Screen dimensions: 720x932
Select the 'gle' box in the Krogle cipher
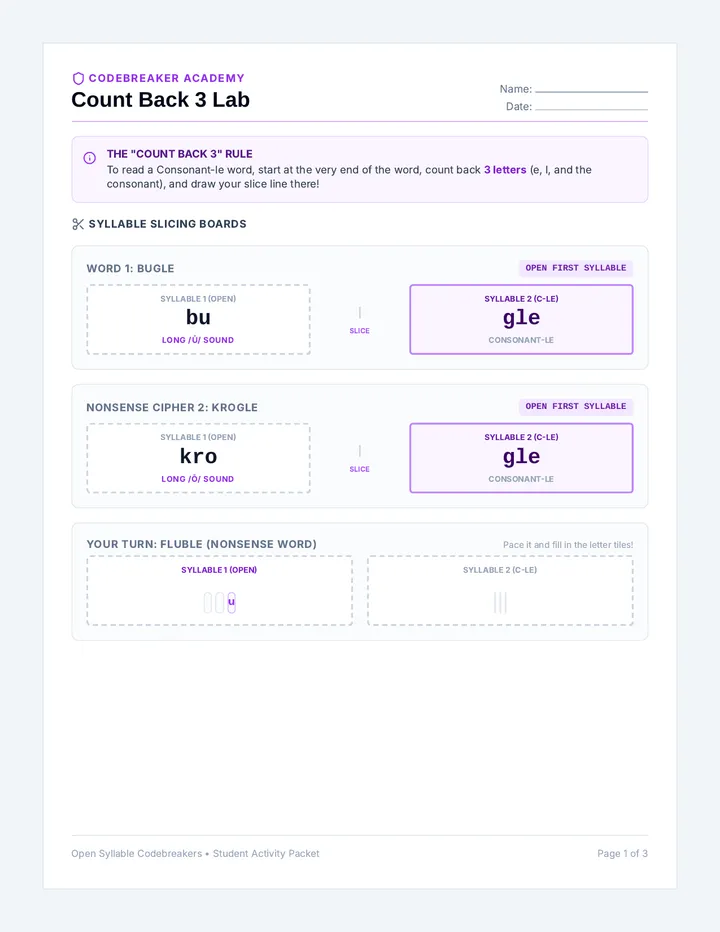pyautogui.click(x=521, y=458)
